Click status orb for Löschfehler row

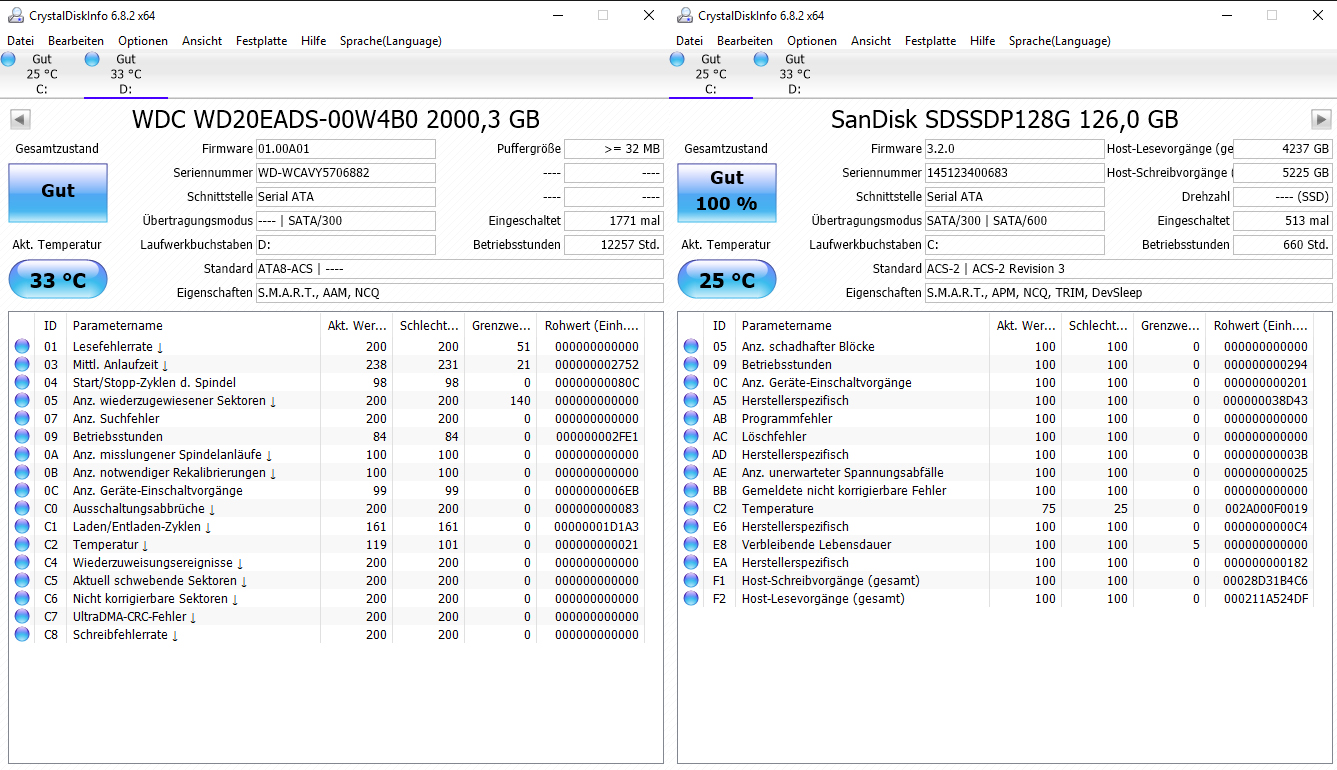click(691, 437)
